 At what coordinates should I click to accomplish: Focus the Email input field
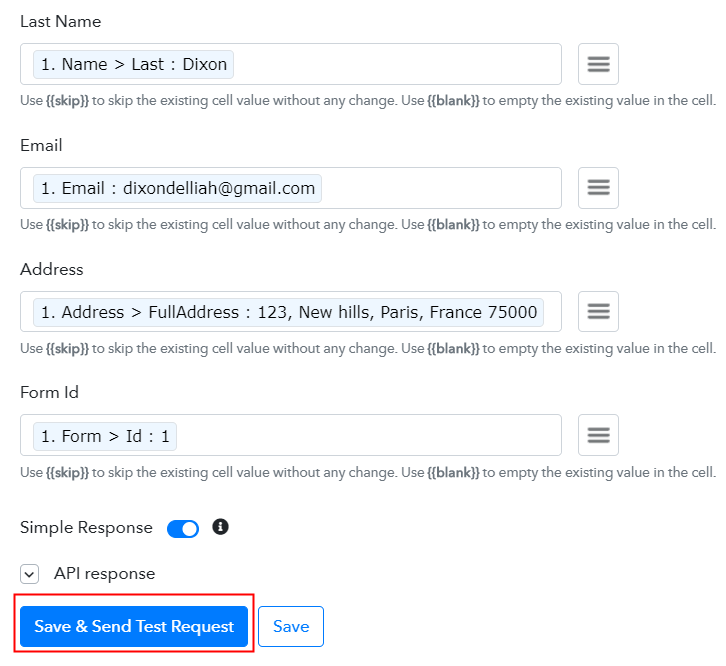click(x=440, y=188)
